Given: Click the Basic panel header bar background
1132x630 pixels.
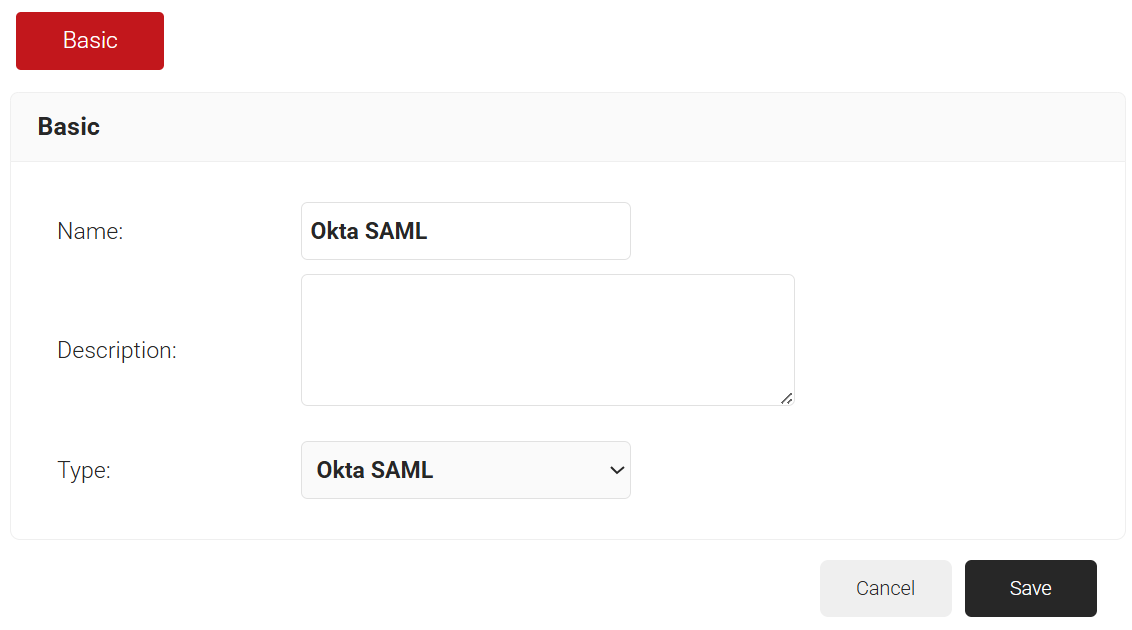Looking at the screenshot, I should [600, 127].
